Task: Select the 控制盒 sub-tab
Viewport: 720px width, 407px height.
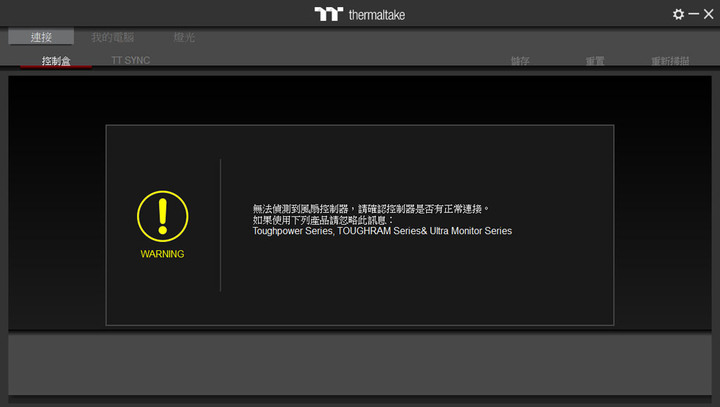Action: pos(56,61)
